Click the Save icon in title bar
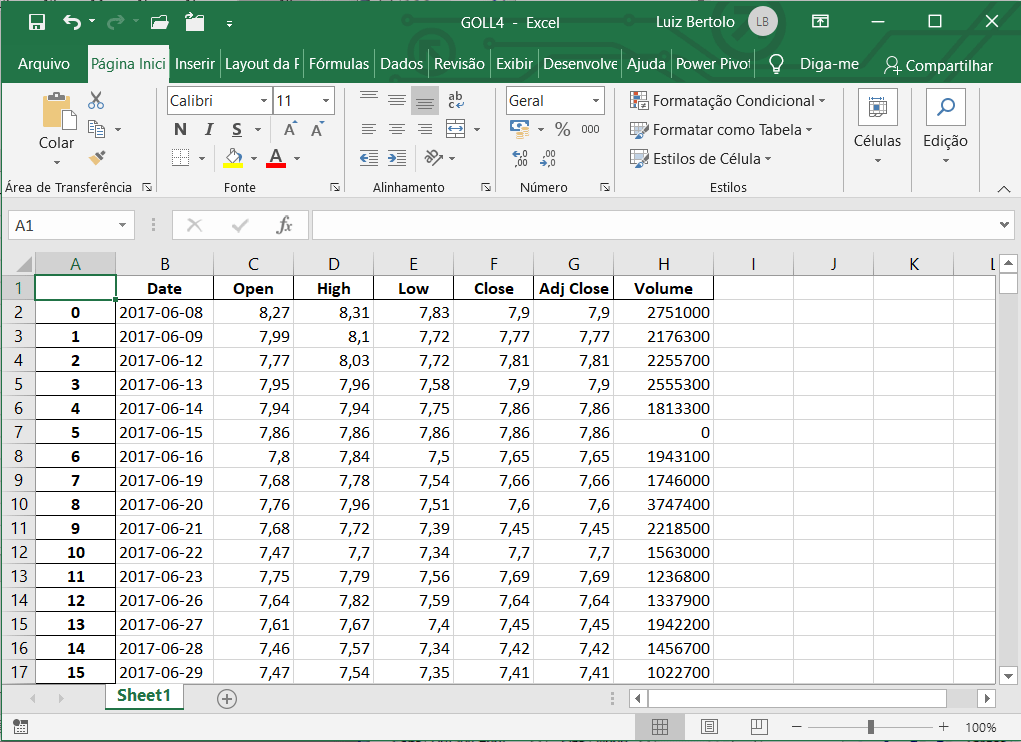1021x742 pixels. coord(37,22)
